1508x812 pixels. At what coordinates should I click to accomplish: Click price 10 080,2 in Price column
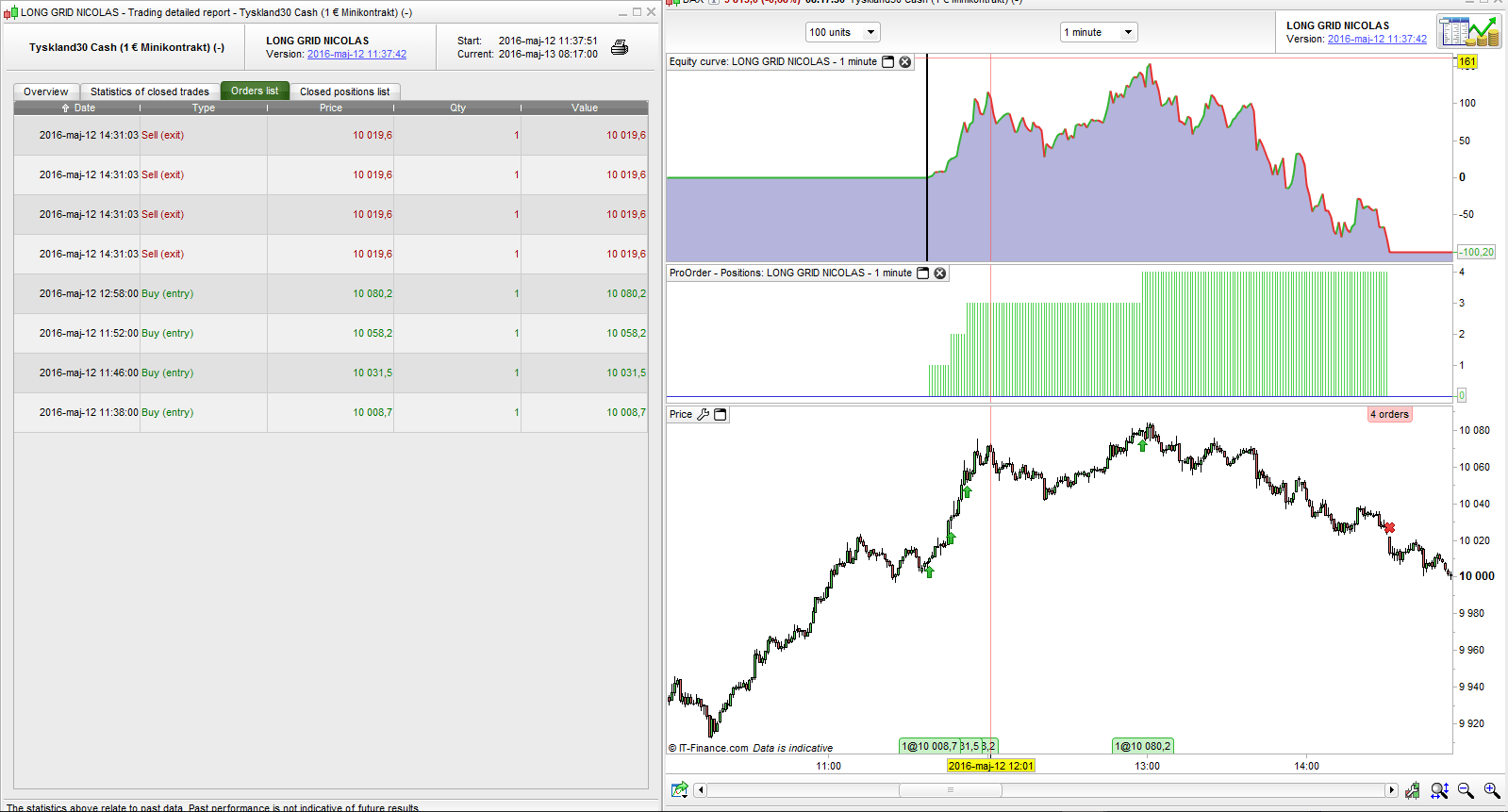(373, 294)
